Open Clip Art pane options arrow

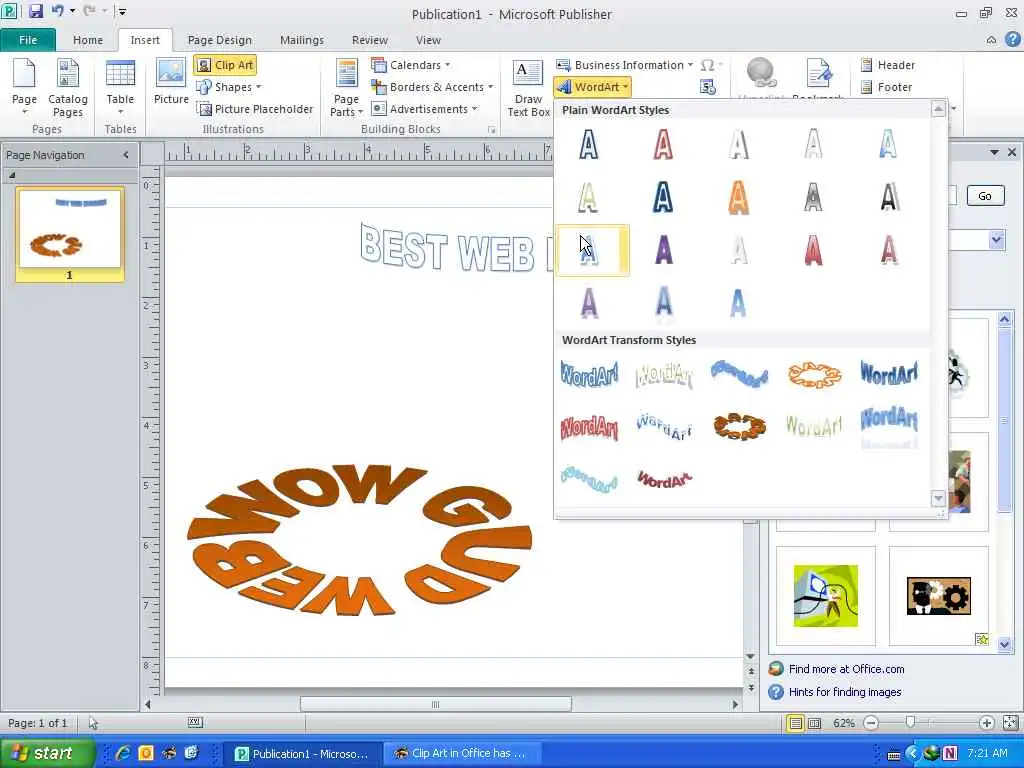[x=994, y=152]
